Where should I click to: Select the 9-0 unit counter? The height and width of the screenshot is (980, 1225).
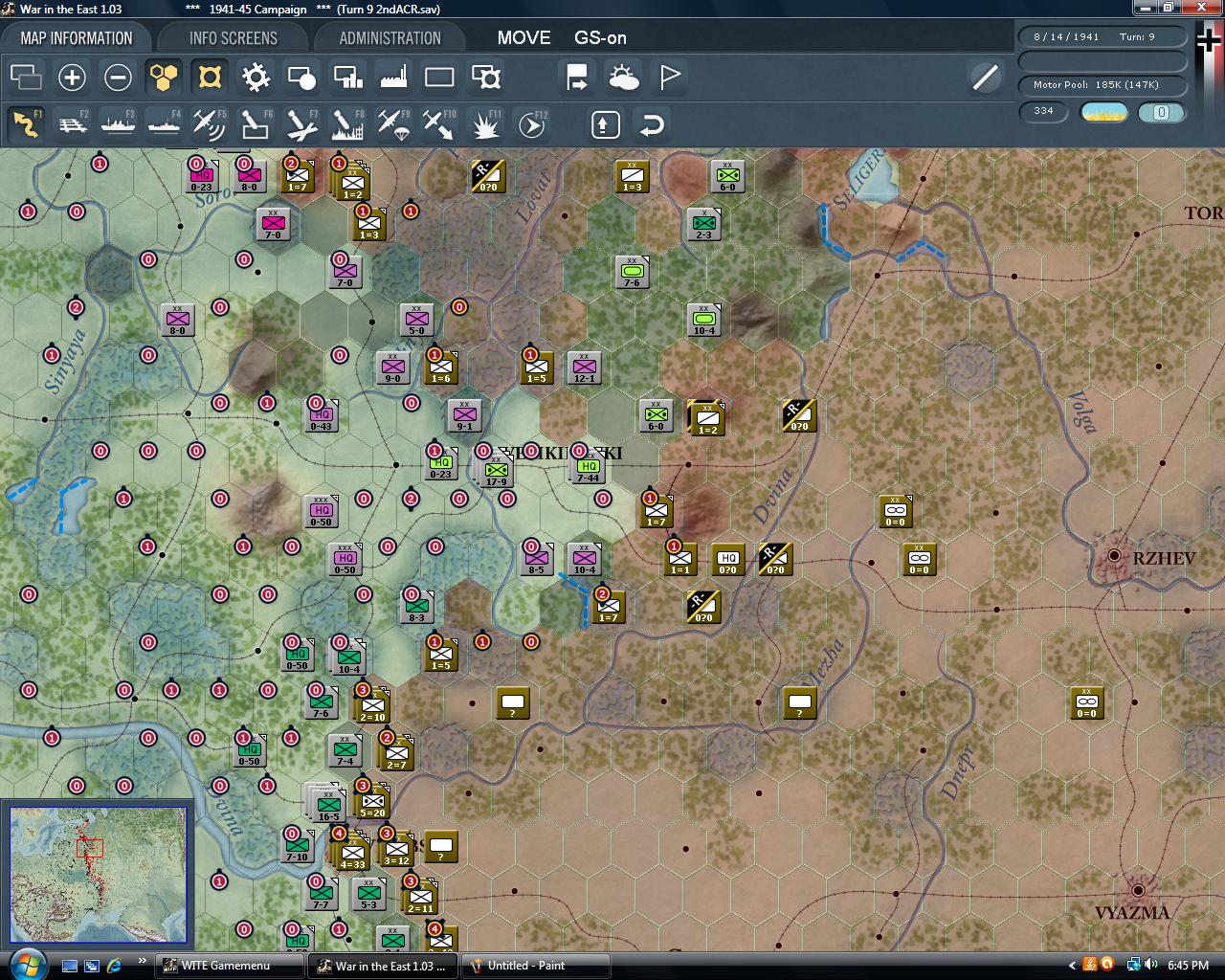pos(392,368)
